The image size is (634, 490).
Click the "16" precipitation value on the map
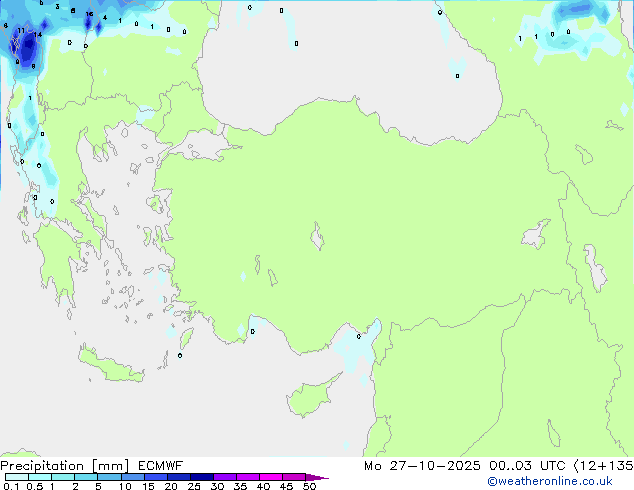[x=89, y=14]
